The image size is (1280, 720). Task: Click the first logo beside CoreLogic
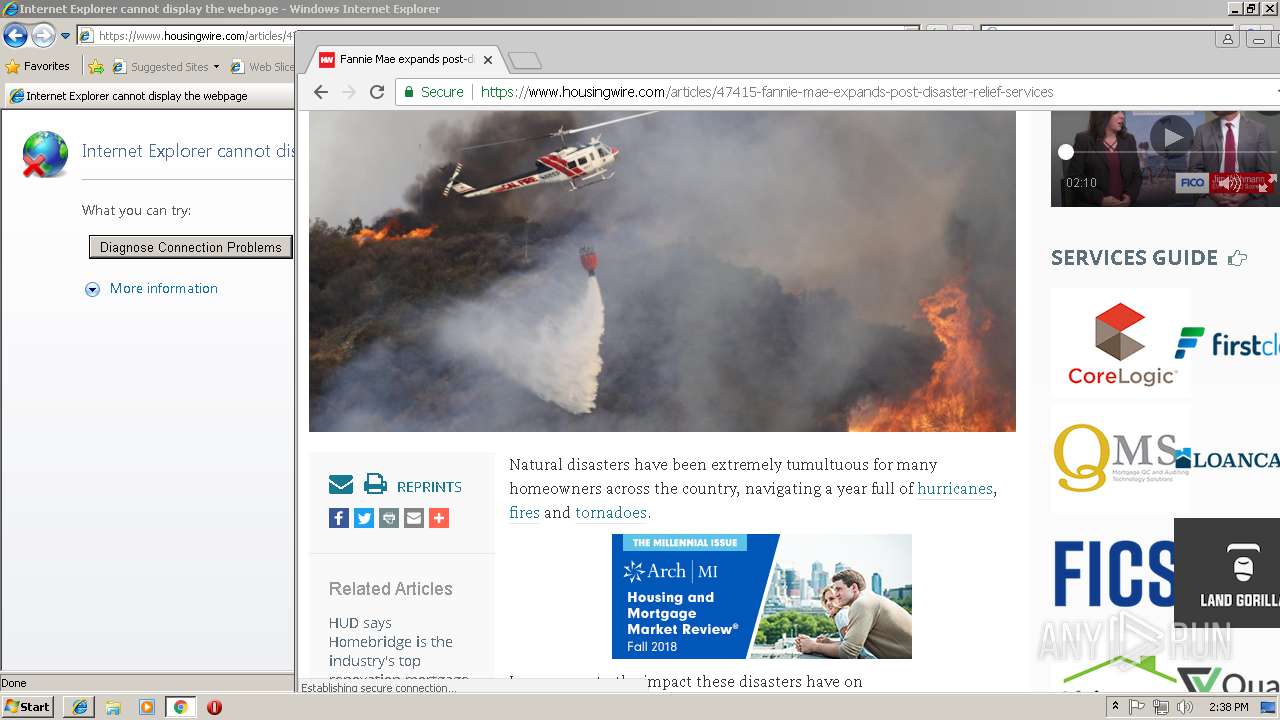pyautogui.click(x=1227, y=343)
